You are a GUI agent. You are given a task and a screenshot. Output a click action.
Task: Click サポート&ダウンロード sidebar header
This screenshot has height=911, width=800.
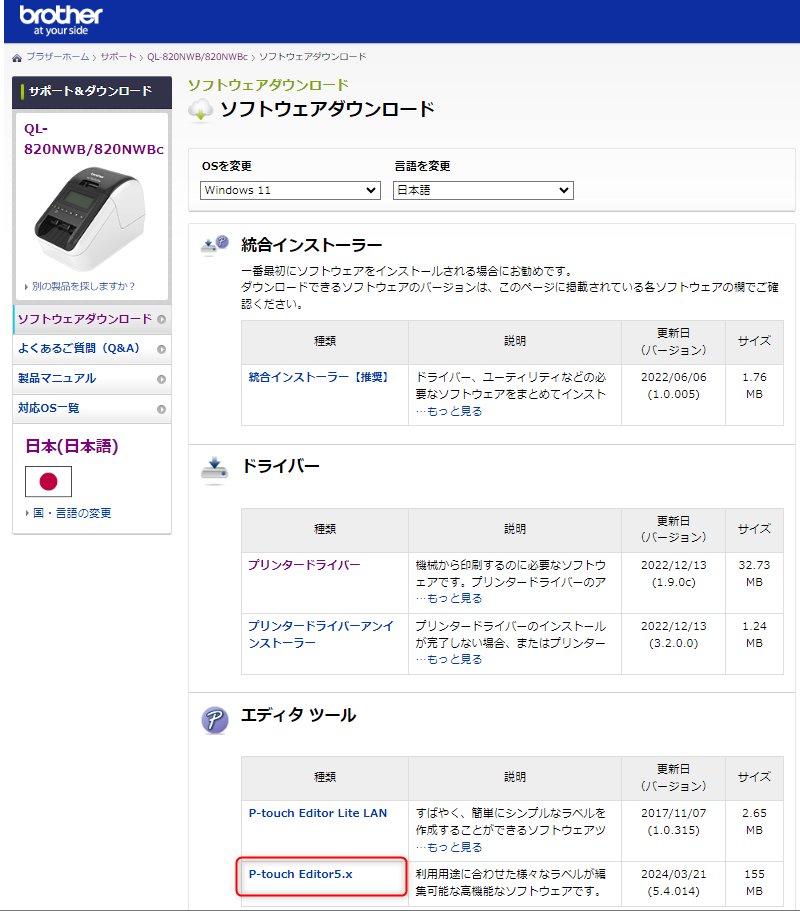pos(91,91)
